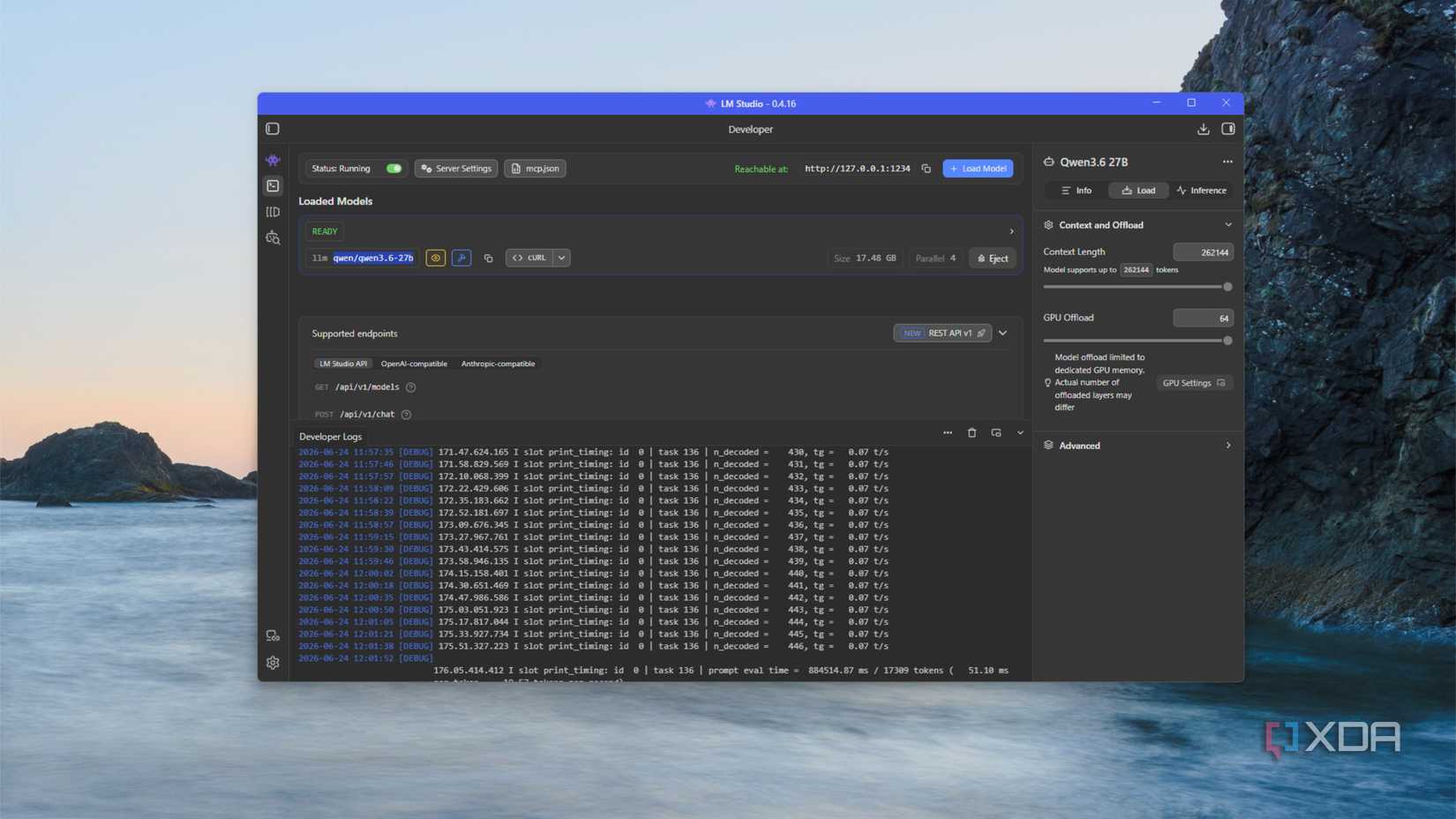Open the mcp.json file button
Viewport: 1456px width, 819px height.
point(535,169)
